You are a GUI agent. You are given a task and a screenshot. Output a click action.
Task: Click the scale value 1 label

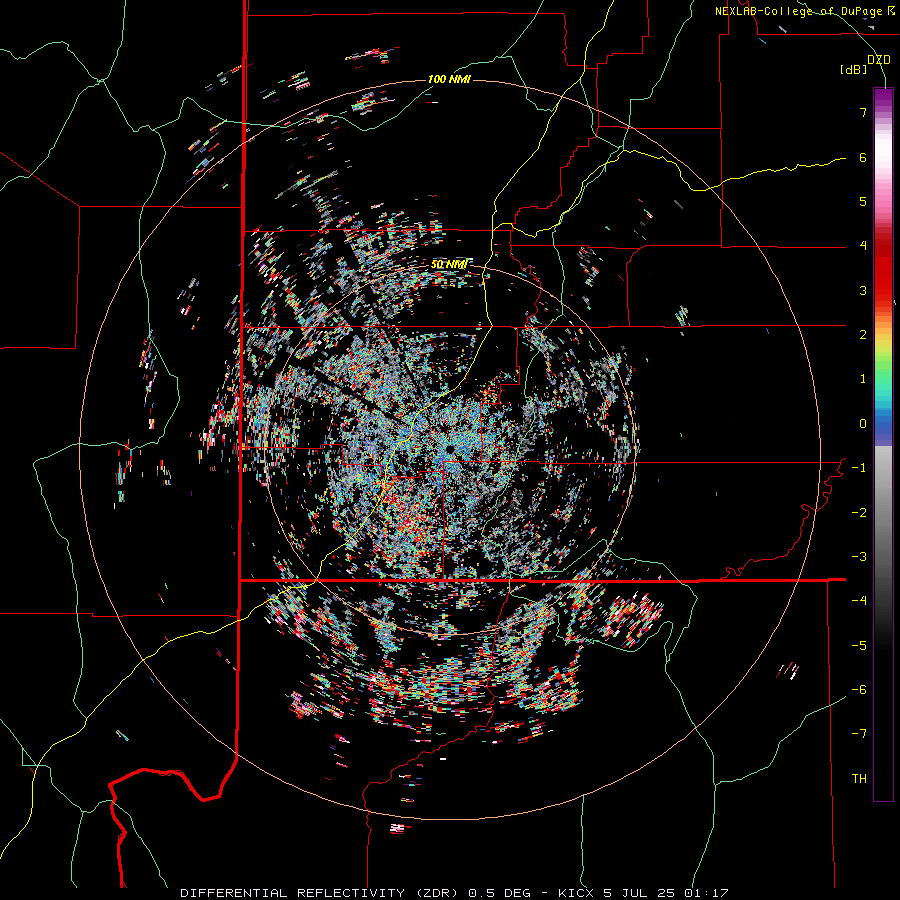[863, 379]
